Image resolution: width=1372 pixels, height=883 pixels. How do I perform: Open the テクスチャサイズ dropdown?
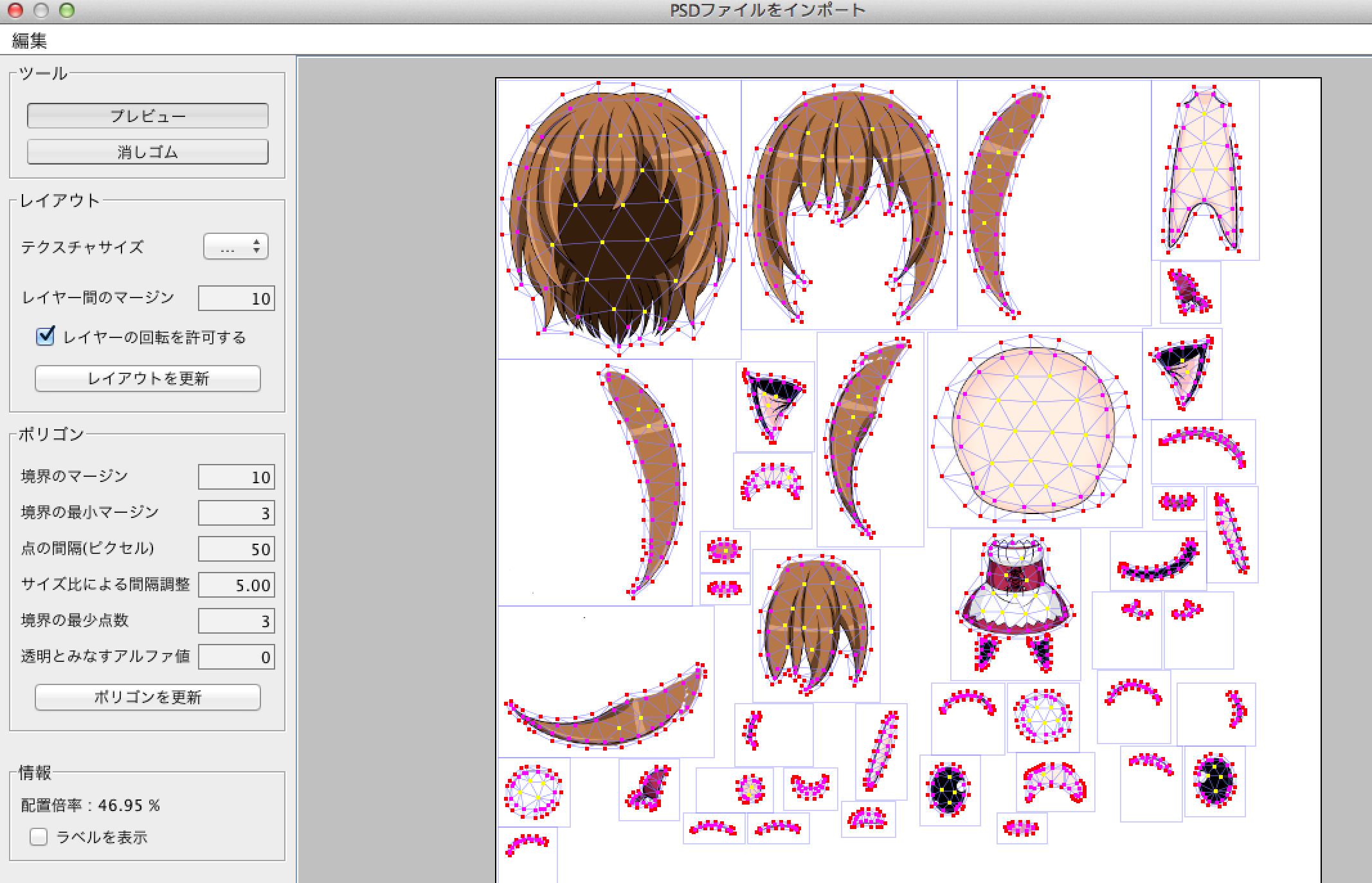[235, 246]
